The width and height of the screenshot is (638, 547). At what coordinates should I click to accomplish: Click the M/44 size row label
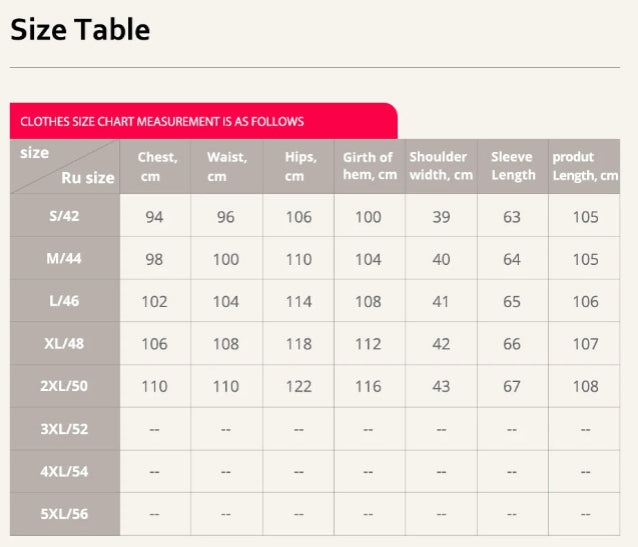point(65,259)
